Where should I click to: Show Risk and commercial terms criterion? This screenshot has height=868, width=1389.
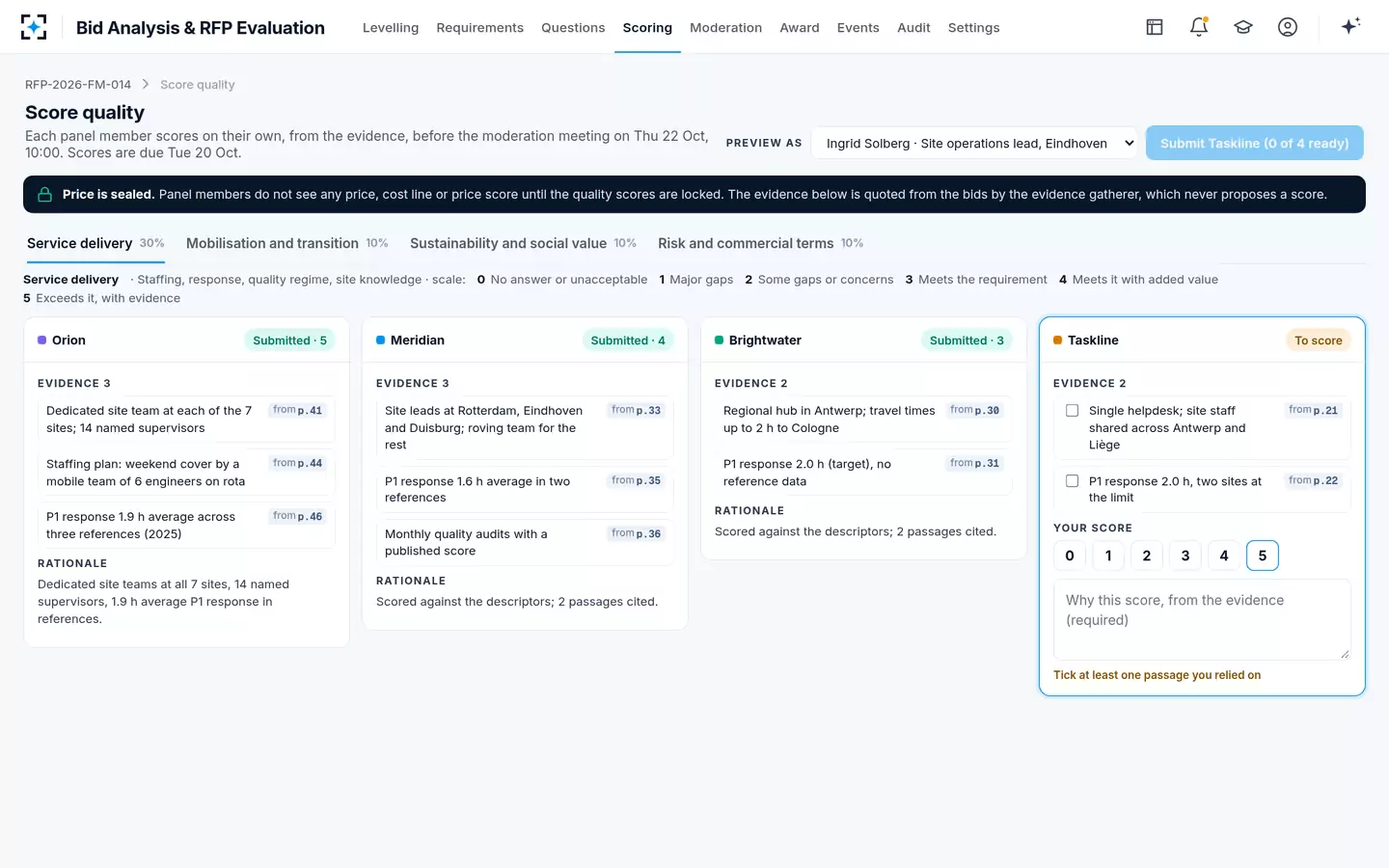pyautogui.click(x=761, y=244)
